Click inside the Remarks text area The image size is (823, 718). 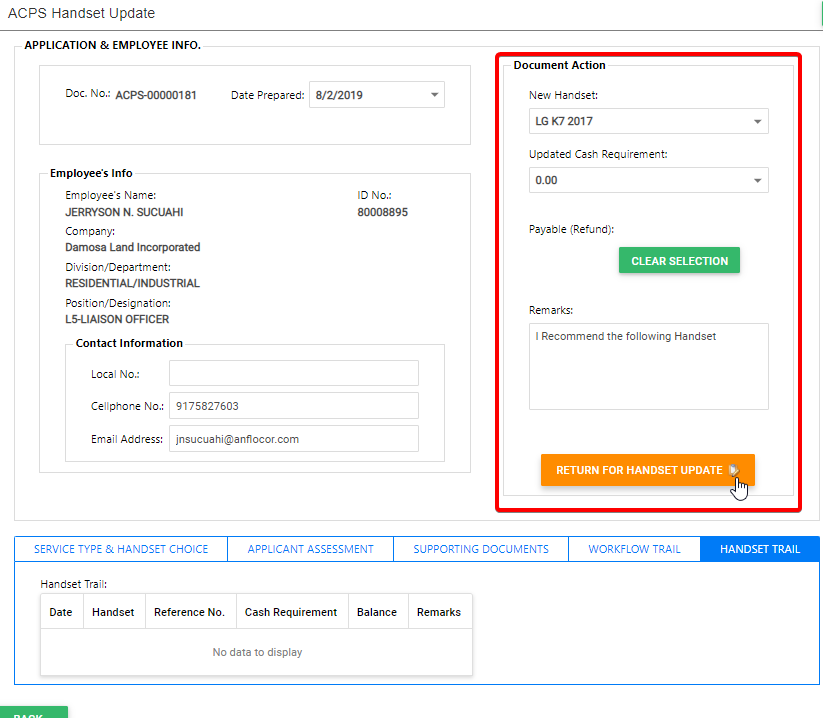pos(648,366)
